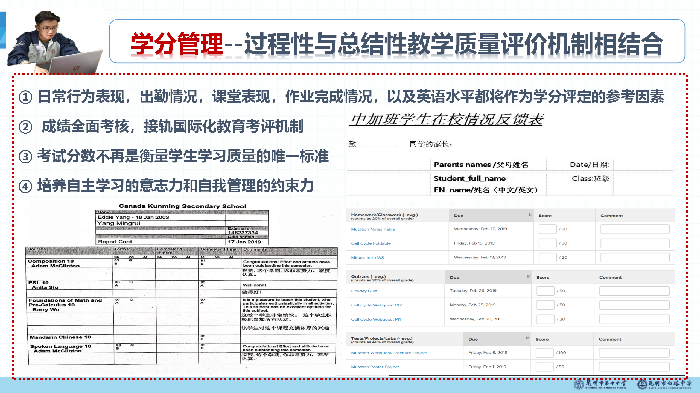Select the line 培养自主学习的意志力和自我管理的约束力

175,185
